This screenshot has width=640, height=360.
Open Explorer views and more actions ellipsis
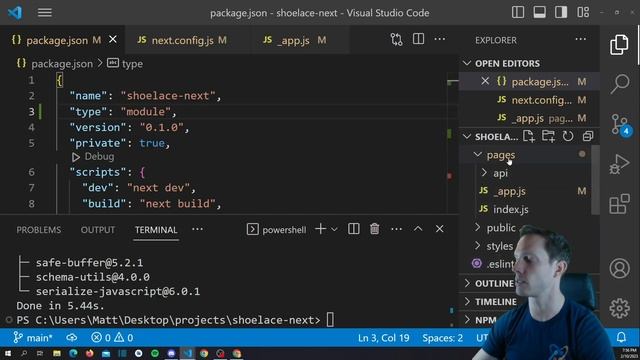coord(580,40)
